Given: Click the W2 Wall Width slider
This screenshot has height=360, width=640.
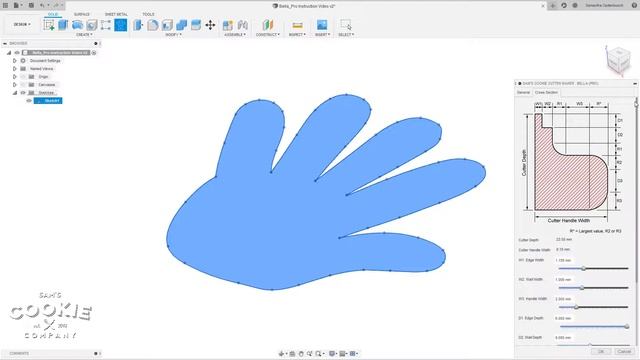Looking at the screenshot, I should click(x=593, y=288).
